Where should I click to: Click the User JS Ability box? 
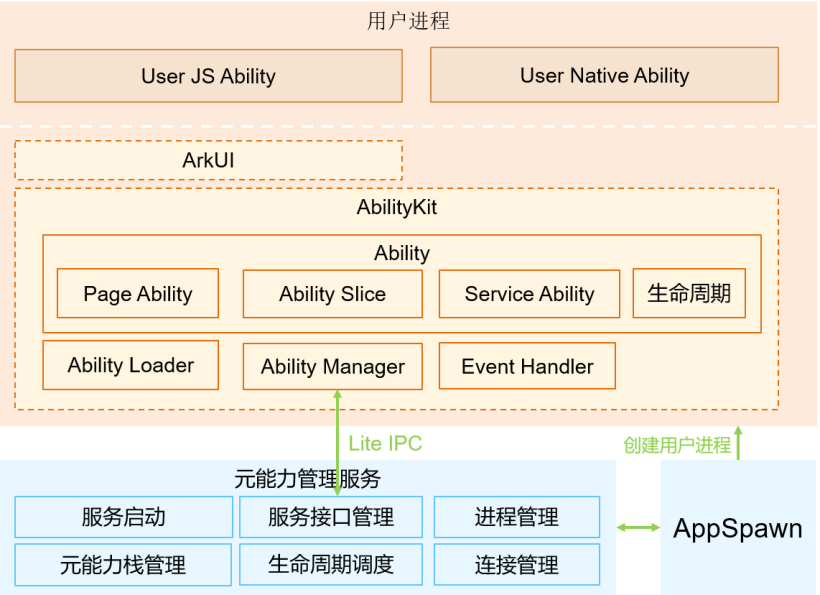[x=208, y=76]
